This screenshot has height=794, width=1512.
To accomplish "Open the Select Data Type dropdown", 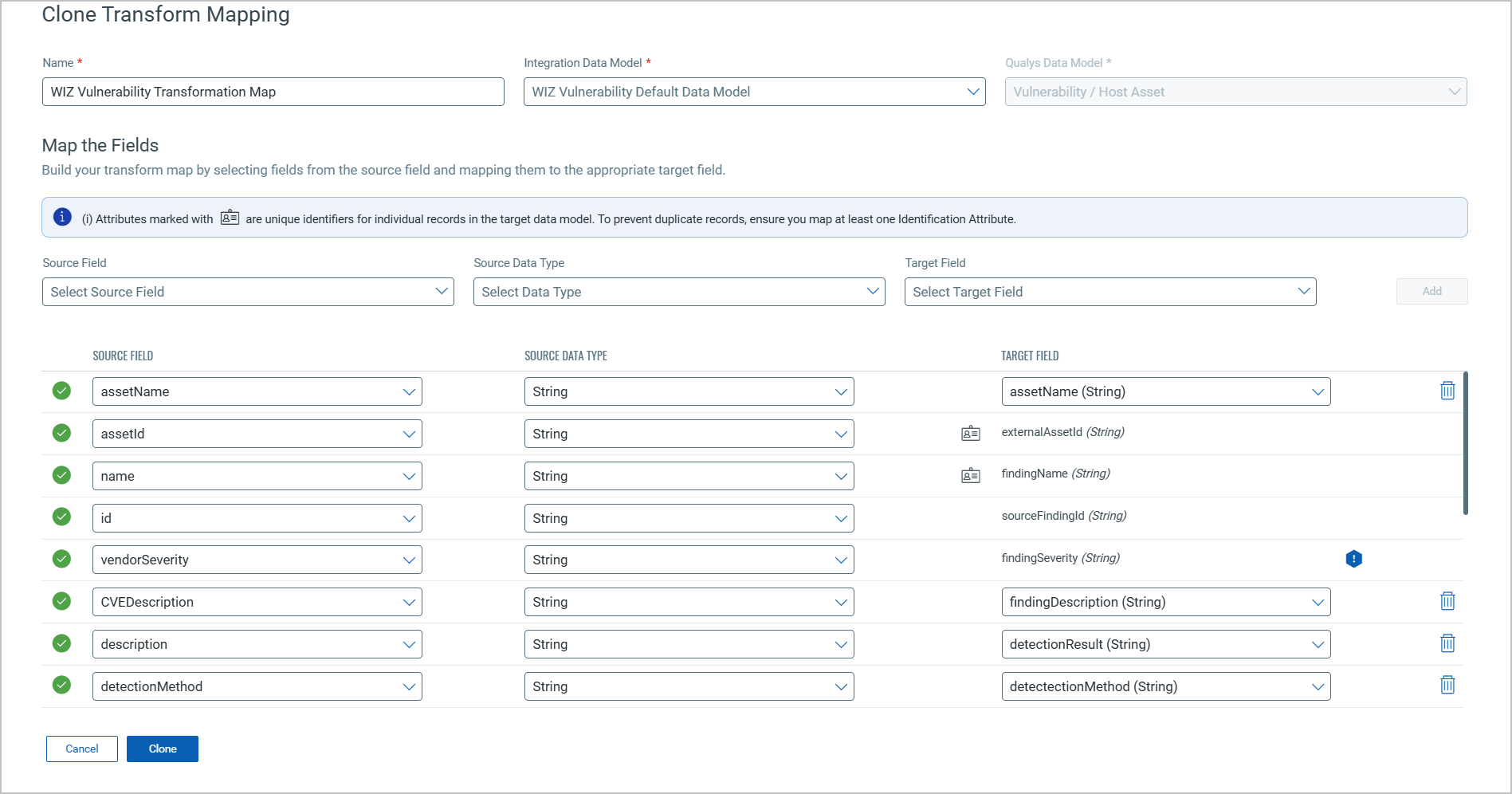I will tap(679, 292).
